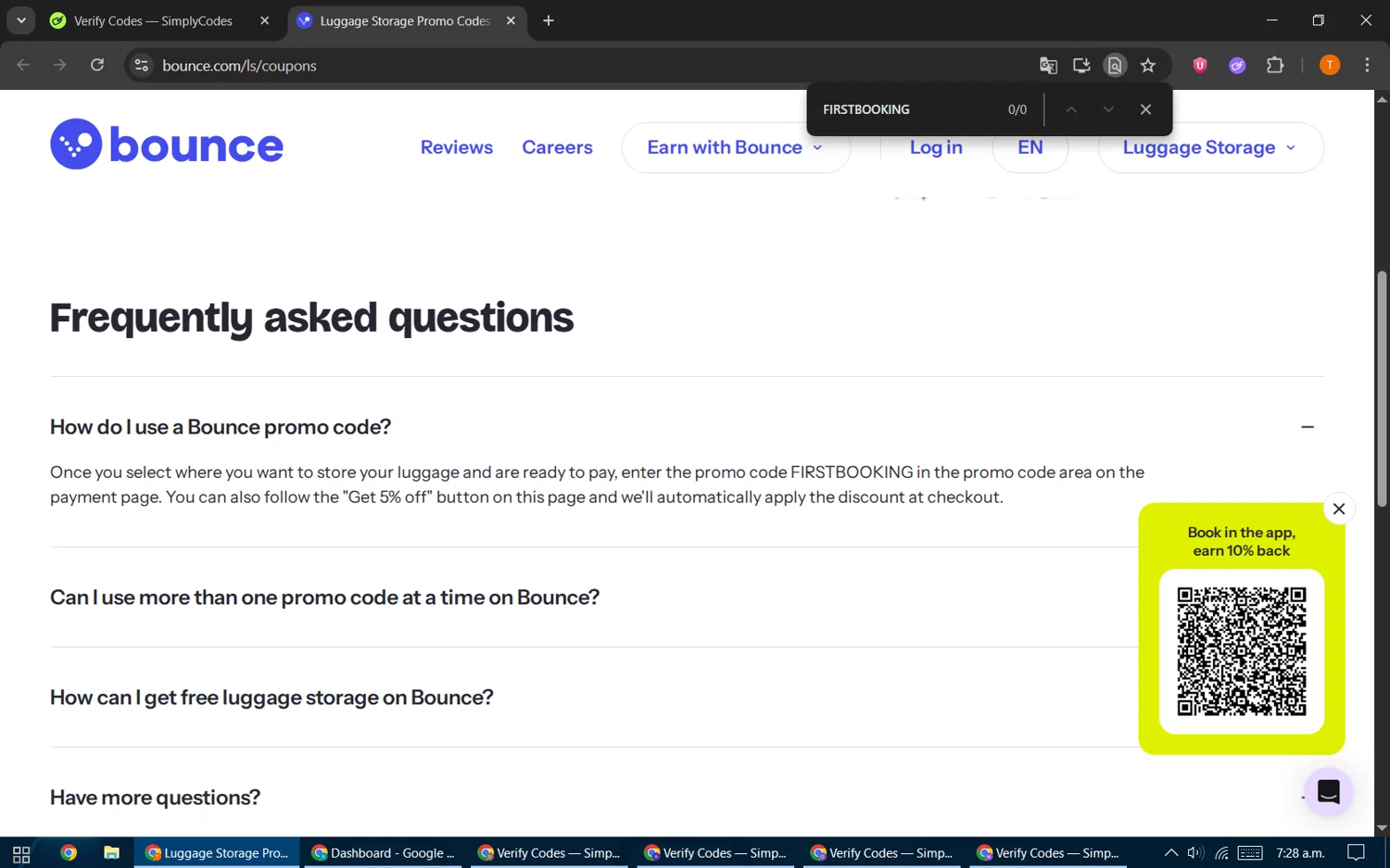
Task: Open Windows Task View icon
Action: [x=21, y=853]
